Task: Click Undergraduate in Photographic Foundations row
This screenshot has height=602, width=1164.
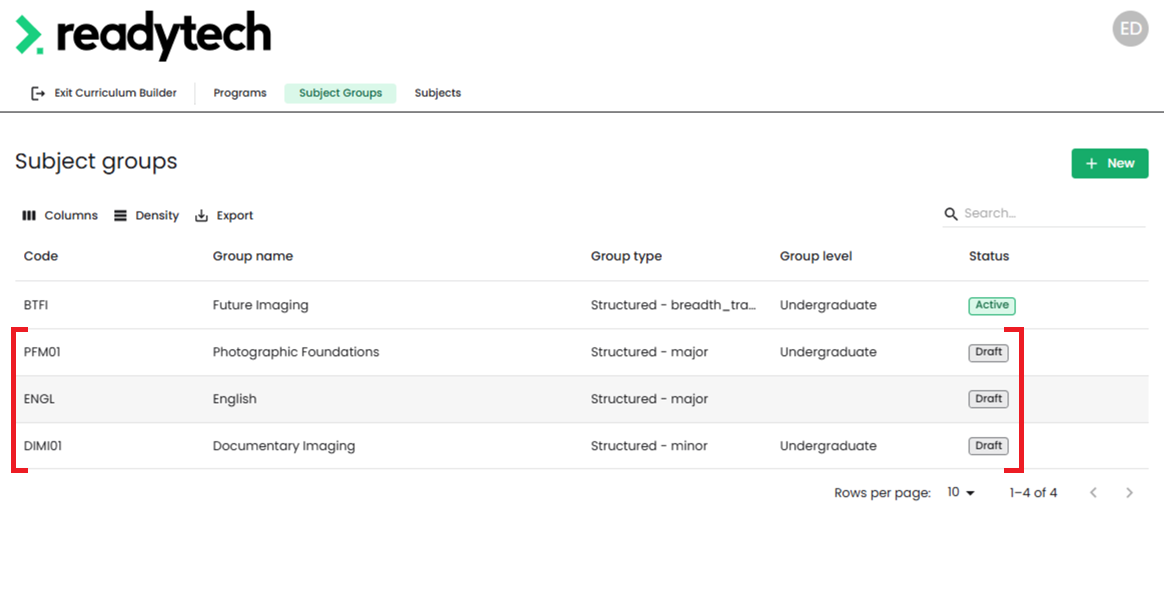Action: (x=828, y=352)
